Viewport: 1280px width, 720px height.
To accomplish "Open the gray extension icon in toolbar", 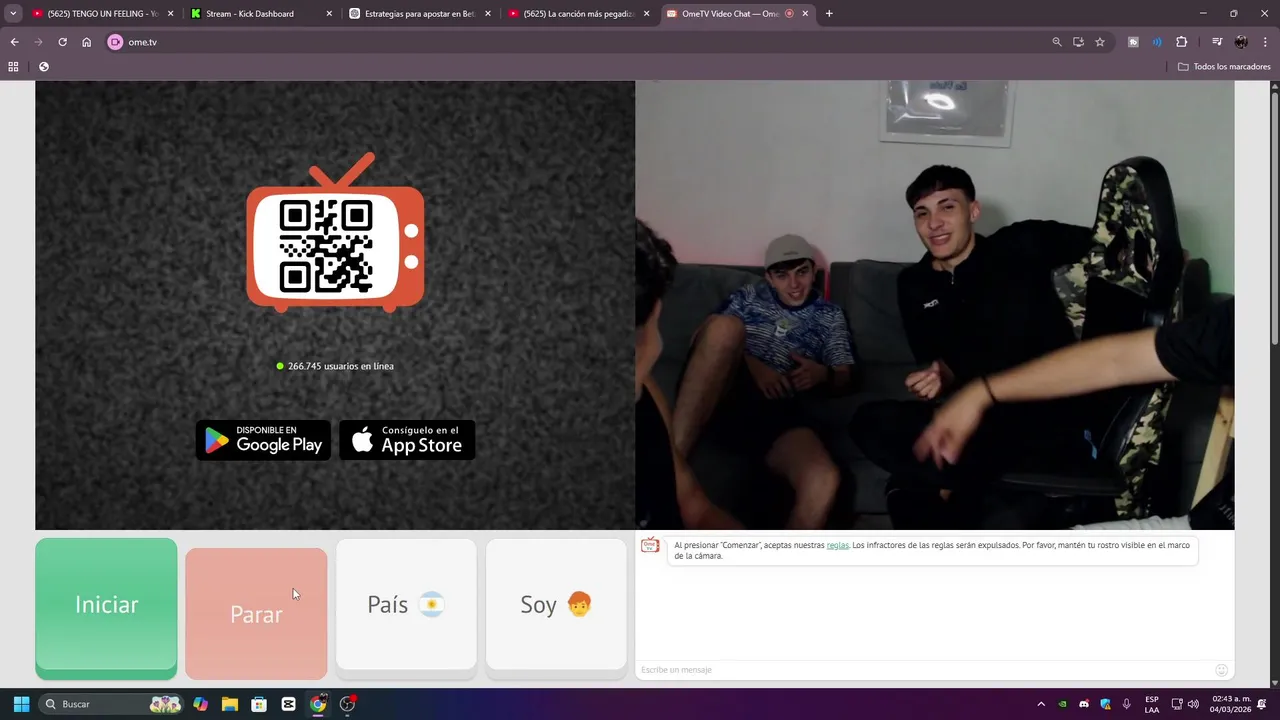I will [1133, 42].
